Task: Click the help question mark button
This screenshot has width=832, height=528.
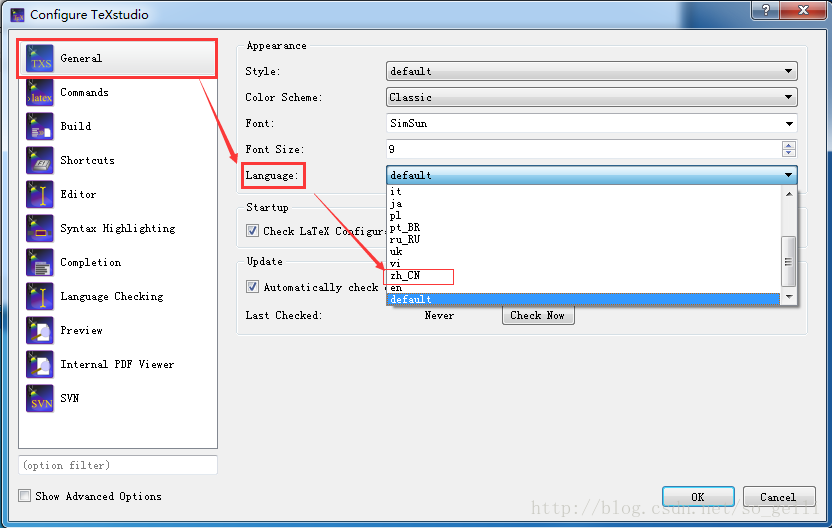Action: (x=766, y=10)
